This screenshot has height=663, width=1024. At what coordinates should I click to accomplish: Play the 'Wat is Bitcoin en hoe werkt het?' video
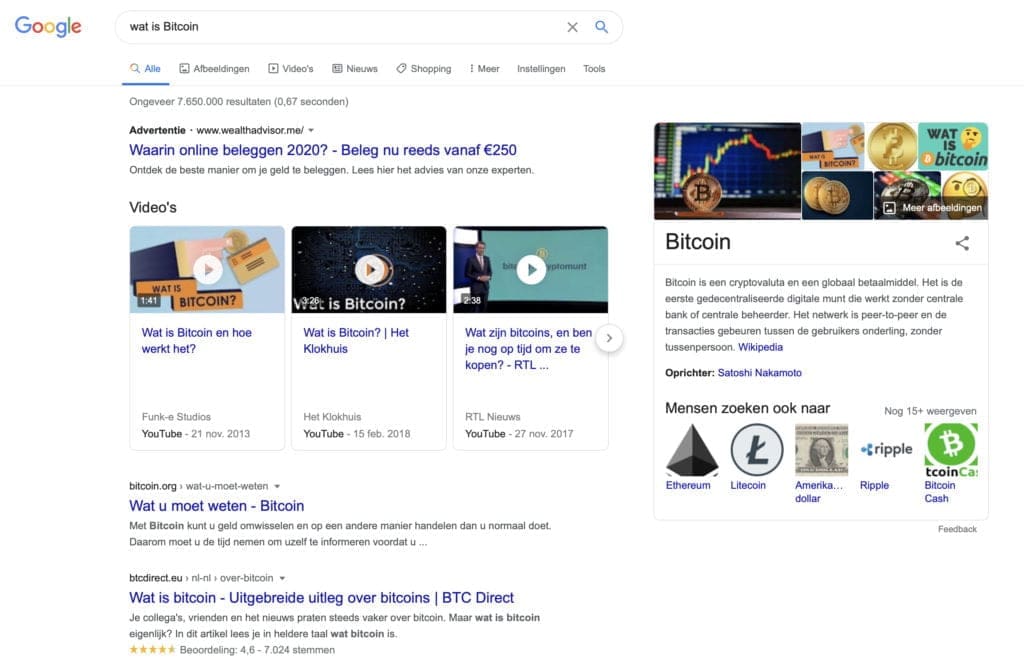point(208,269)
